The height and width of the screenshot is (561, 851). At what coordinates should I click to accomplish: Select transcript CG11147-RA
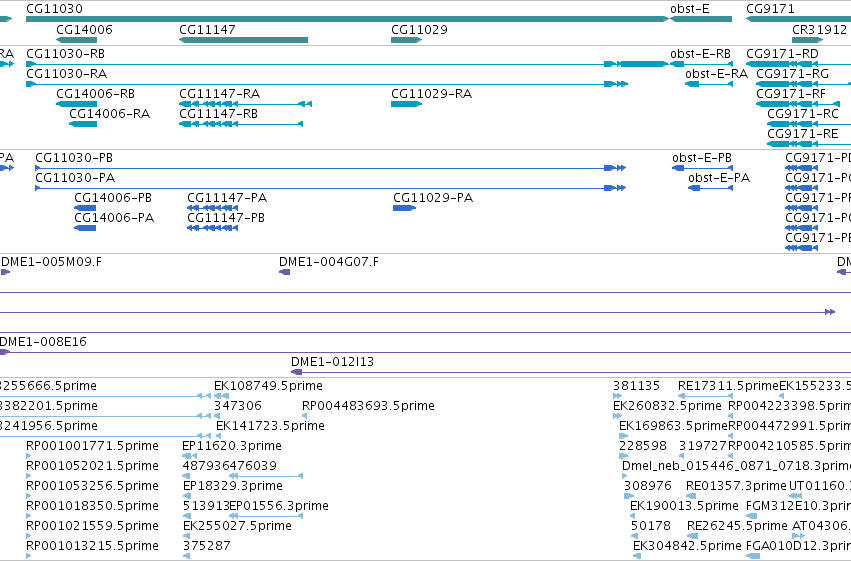[x=245, y=104]
